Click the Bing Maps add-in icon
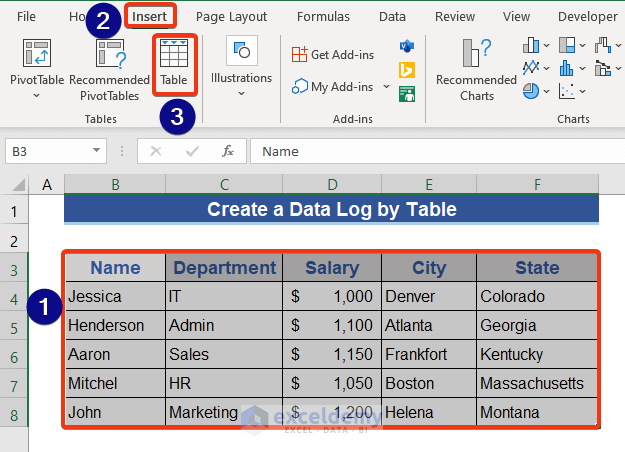The width and height of the screenshot is (625, 452). click(407, 70)
